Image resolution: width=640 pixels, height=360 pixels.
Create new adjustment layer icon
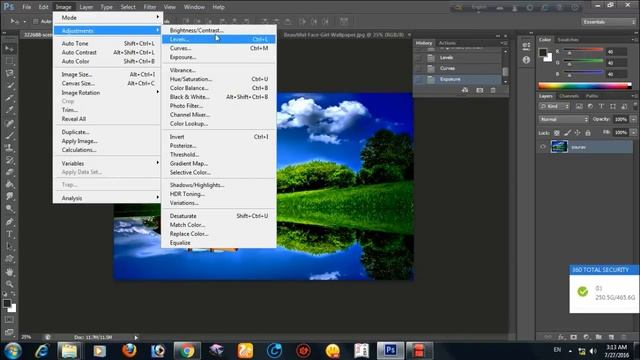click(x=587, y=337)
